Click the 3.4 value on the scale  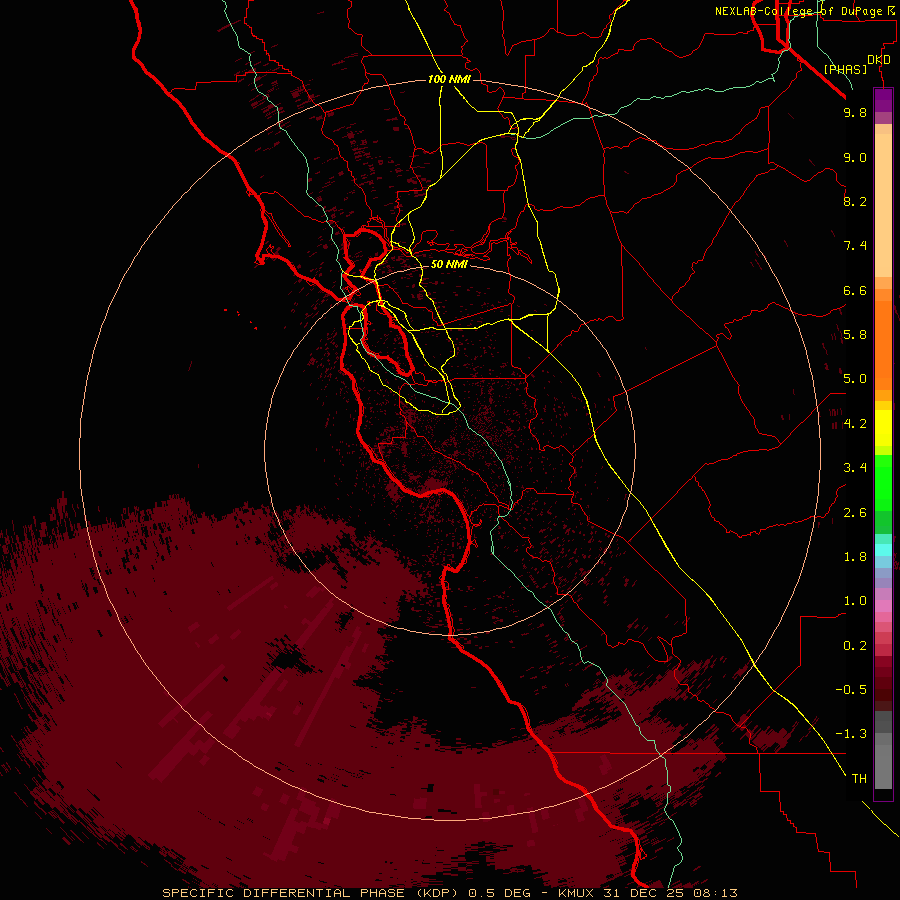[855, 468]
